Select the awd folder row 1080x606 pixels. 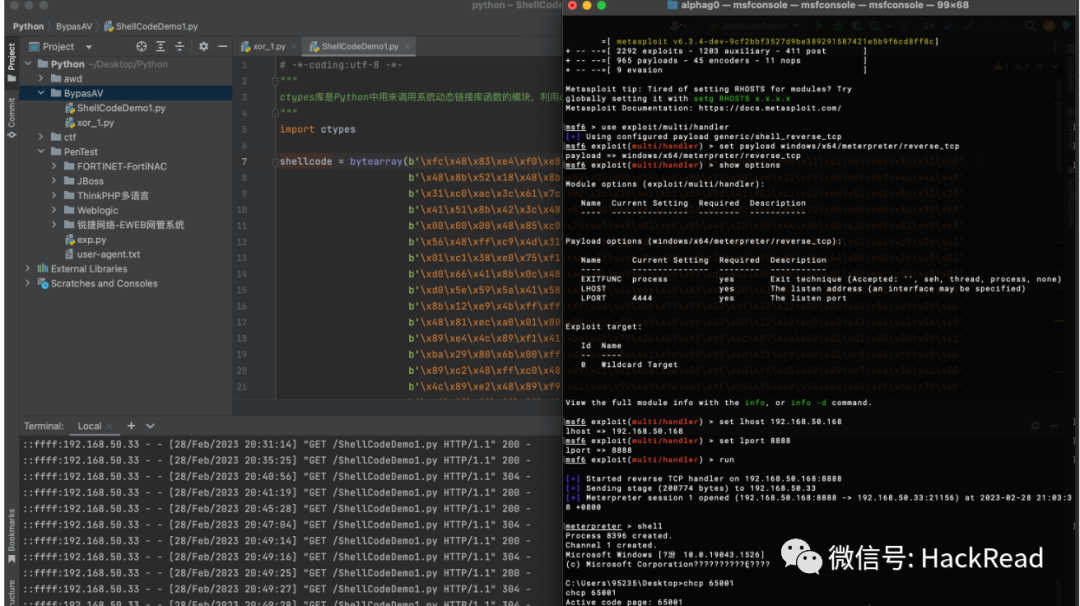click(x=125, y=79)
